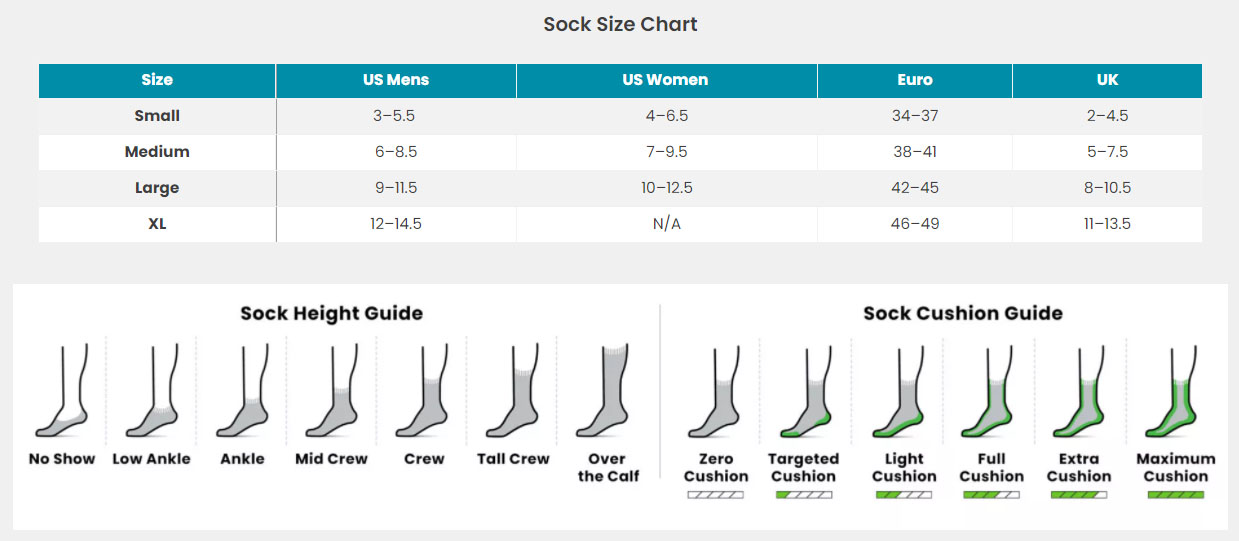1239x541 pixels.
Task: Click the Ankle height sock icon
Action: [x=242, y=392]
